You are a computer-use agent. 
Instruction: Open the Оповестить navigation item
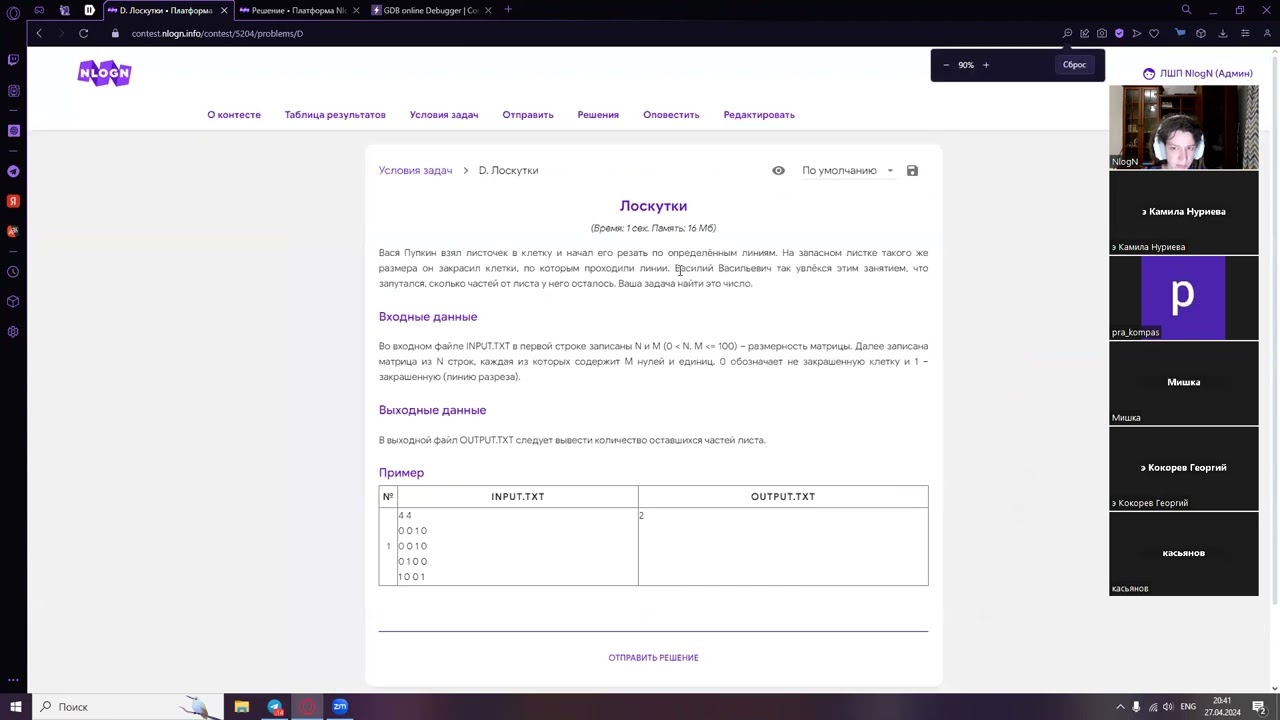(x=671, y=115)
